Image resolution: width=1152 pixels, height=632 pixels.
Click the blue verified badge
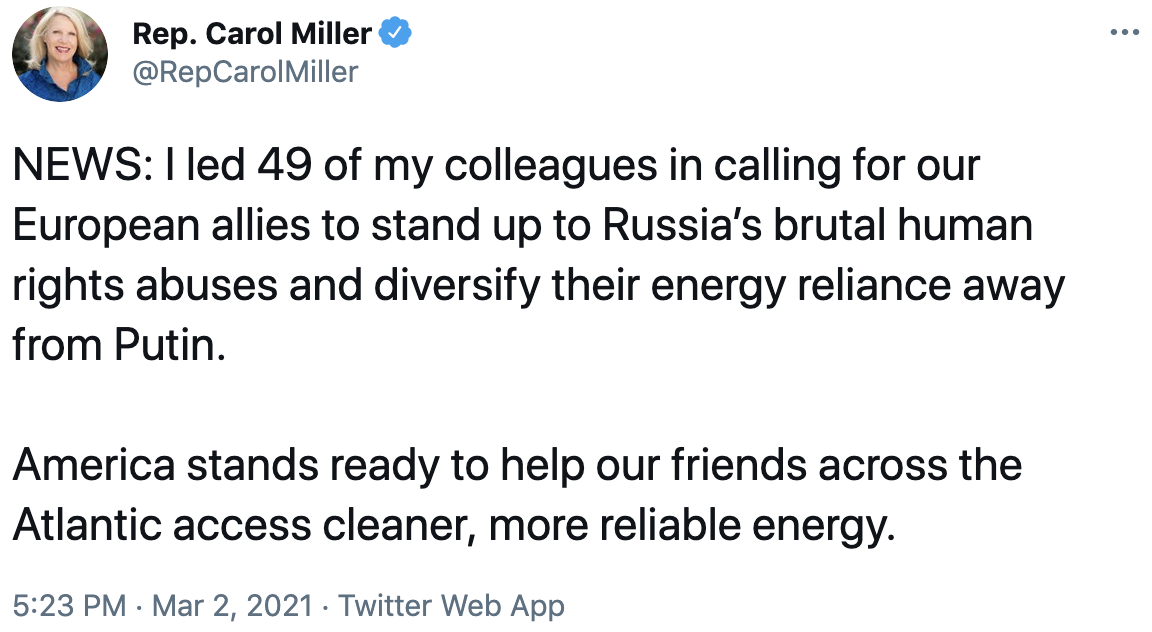pyautogui.click(x=395, y=35)
